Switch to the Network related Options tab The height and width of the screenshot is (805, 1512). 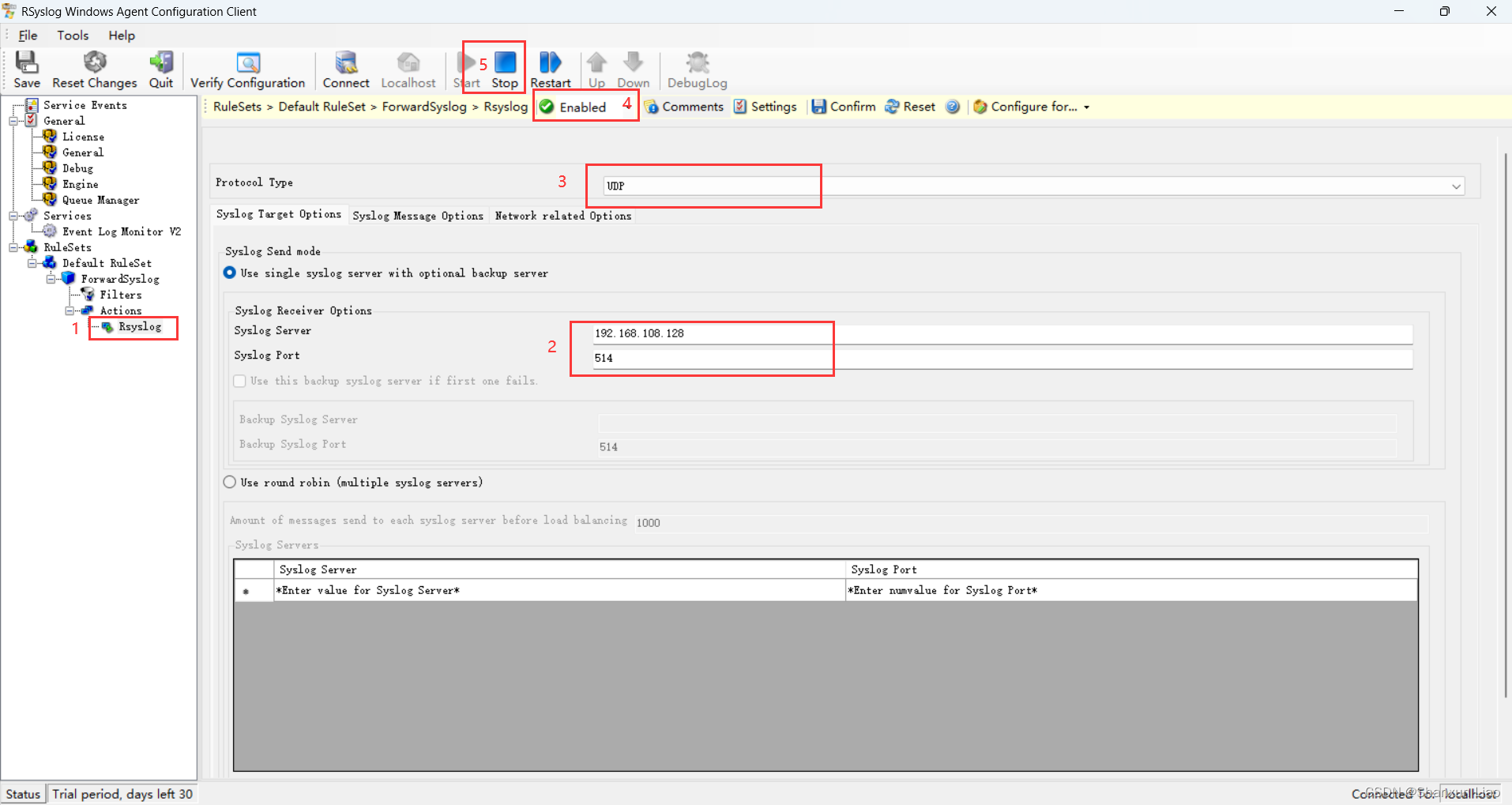[562, 215]
